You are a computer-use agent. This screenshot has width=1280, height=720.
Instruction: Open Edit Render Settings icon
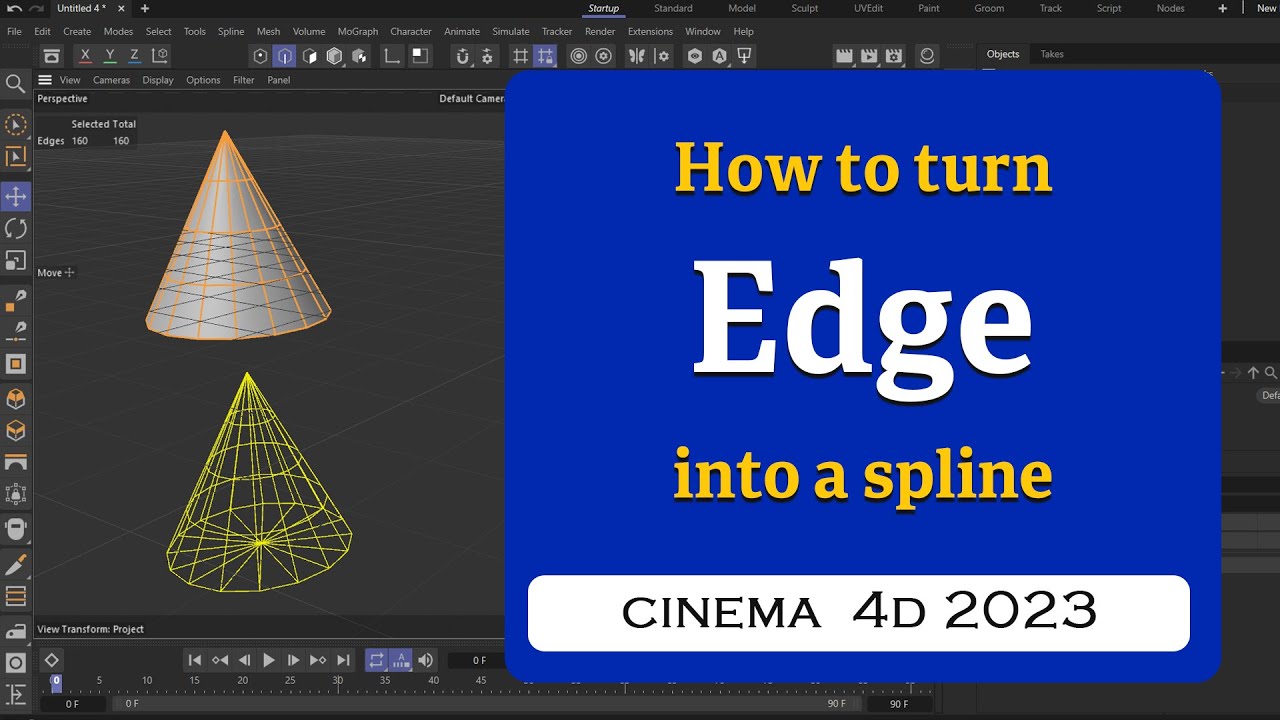click(894, 56)
